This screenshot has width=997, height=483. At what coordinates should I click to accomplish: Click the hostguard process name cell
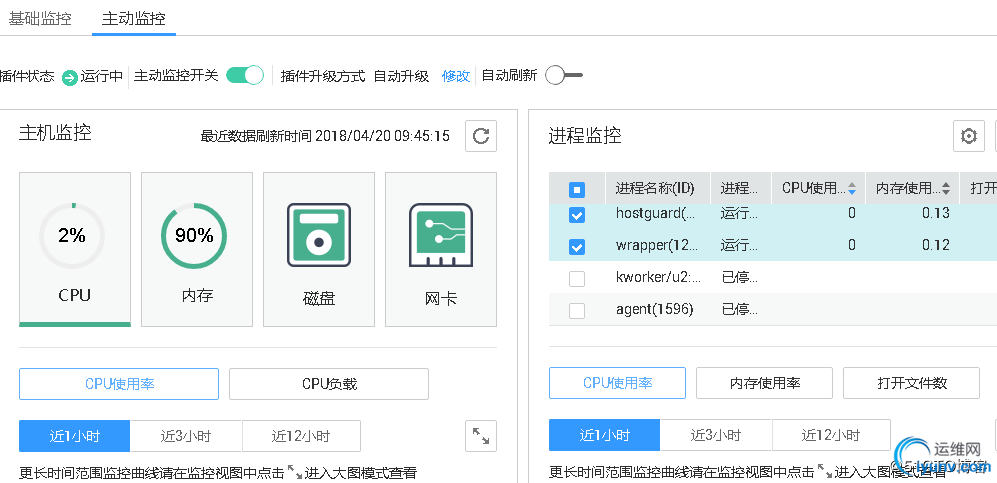pos(656,214)
